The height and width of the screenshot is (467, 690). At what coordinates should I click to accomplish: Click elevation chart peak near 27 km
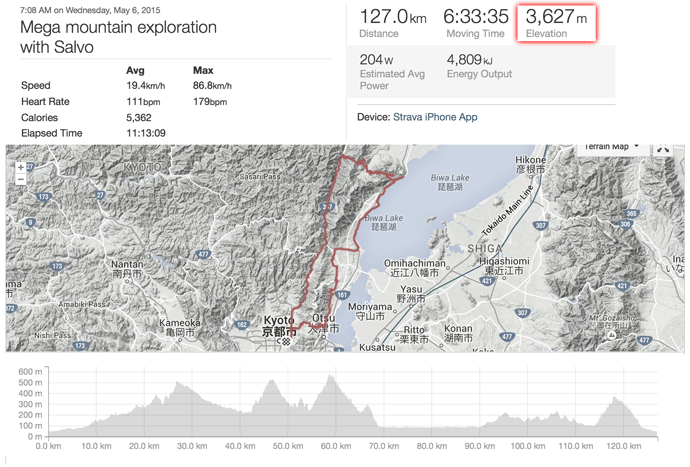178,383
